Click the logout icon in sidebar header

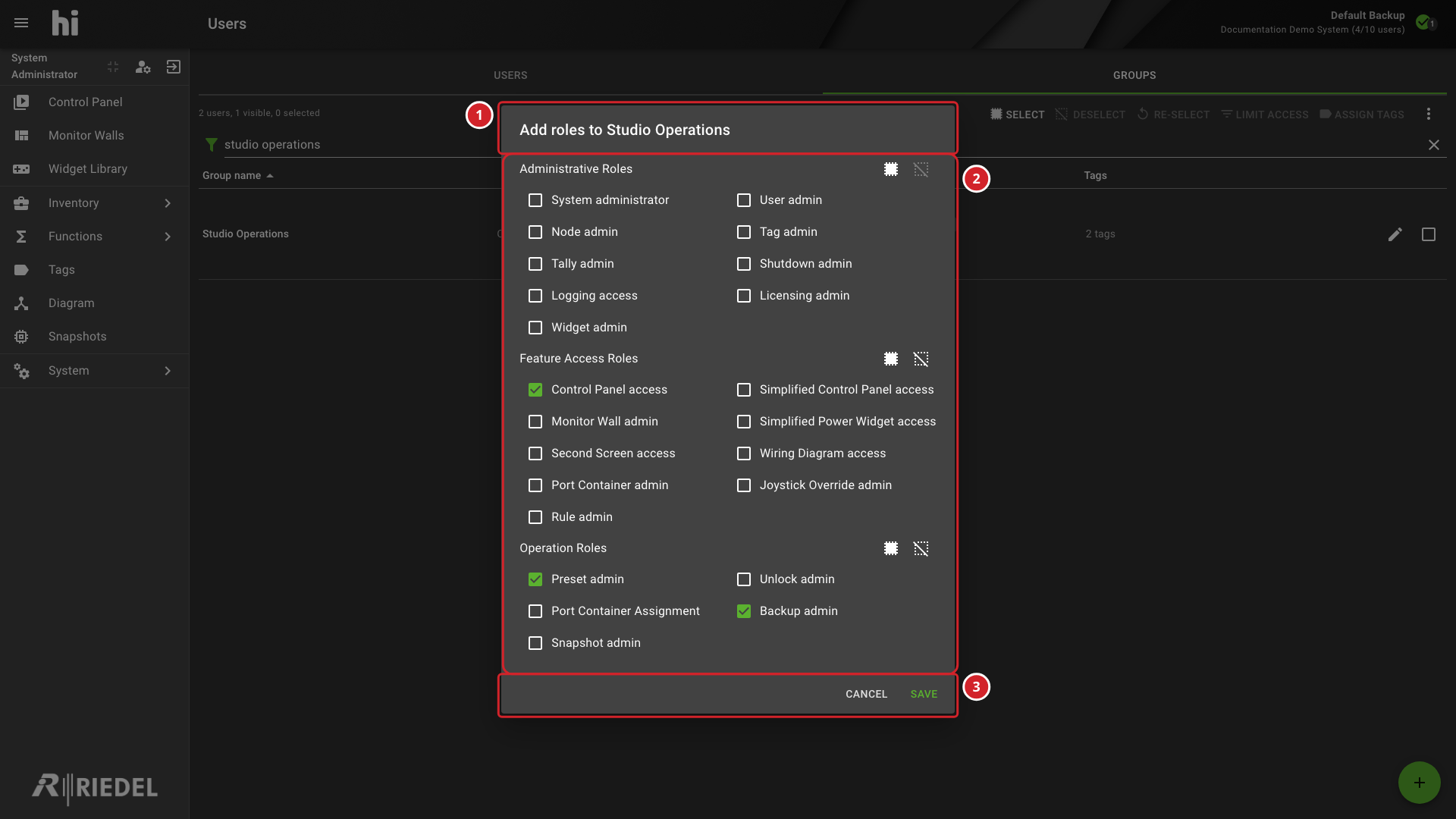[173, 67]
